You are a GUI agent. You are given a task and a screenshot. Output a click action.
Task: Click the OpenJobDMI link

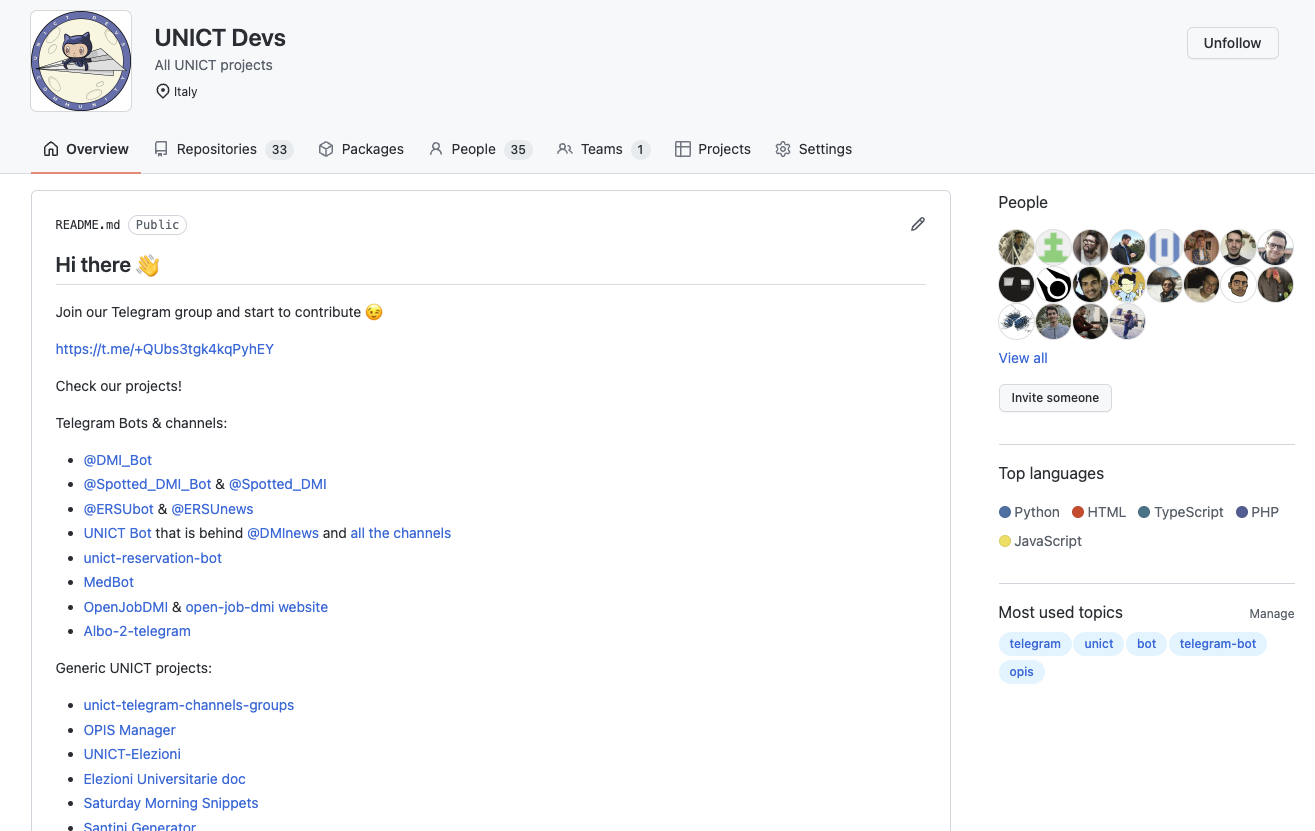point(126,607)
